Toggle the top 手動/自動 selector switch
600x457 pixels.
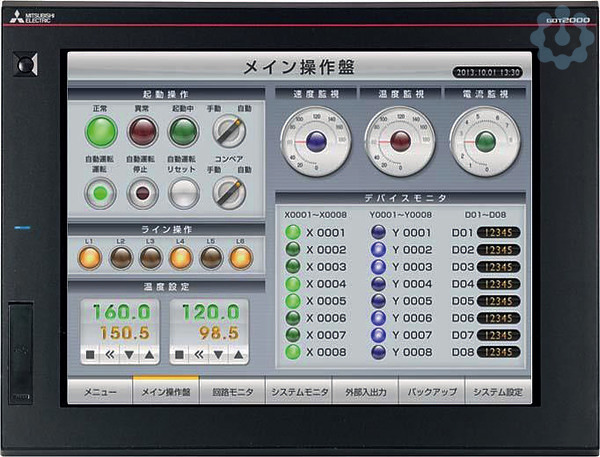pos(229,131)
